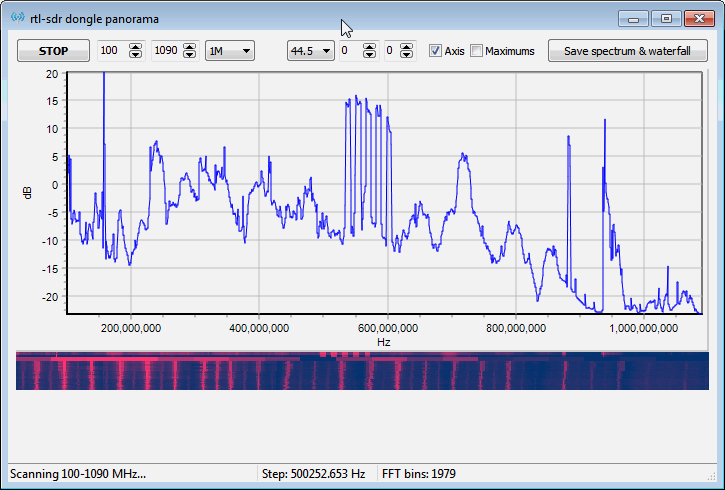725x490 pixels.
Task: Decrease the start frequency 100 with down arrow
Action: [x=135, y=56]
